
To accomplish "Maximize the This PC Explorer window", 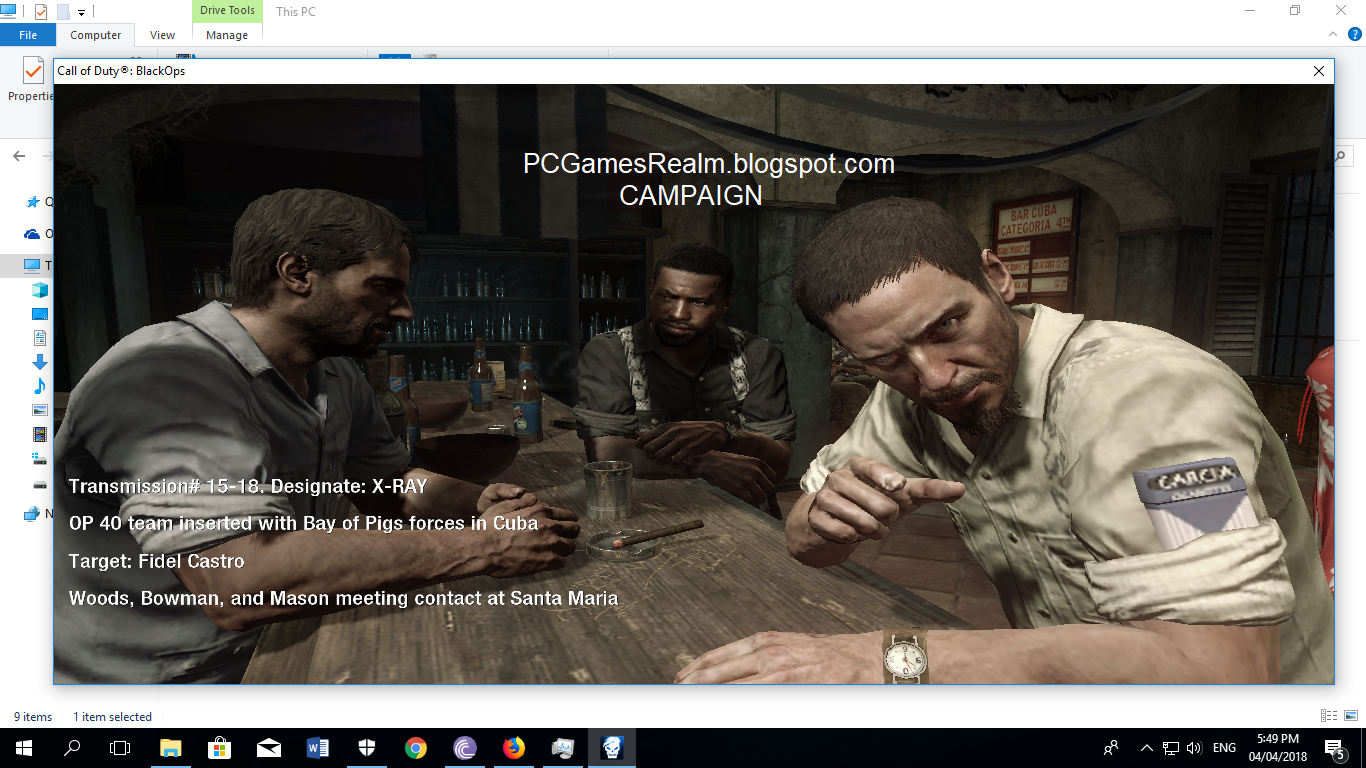I will click(x=1295, y=11).
